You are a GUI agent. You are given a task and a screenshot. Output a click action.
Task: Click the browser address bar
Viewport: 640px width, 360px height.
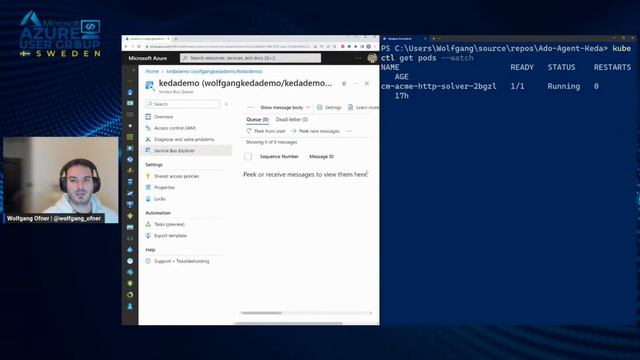tap(229, 47)
